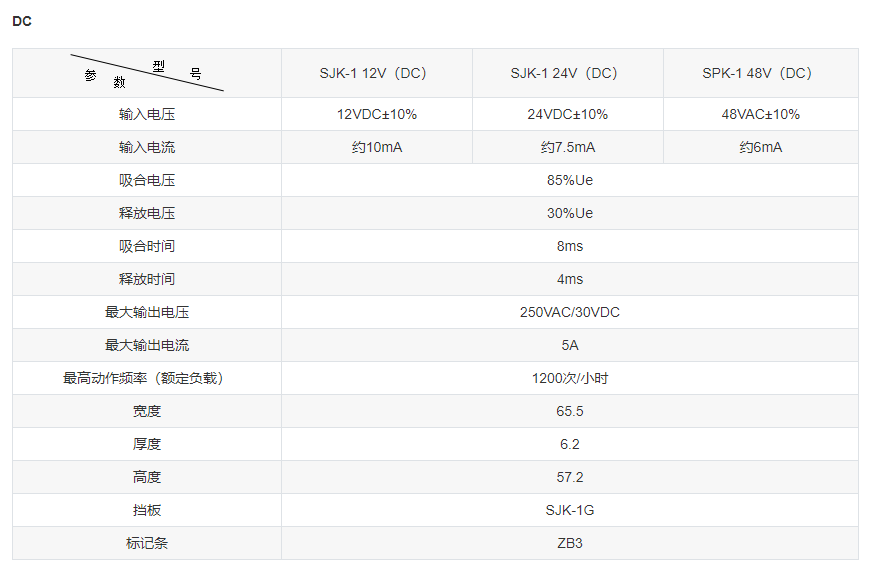
Task: Click the 250VAC/30VDC max output voltage value
Action: (x=569, y=312)
